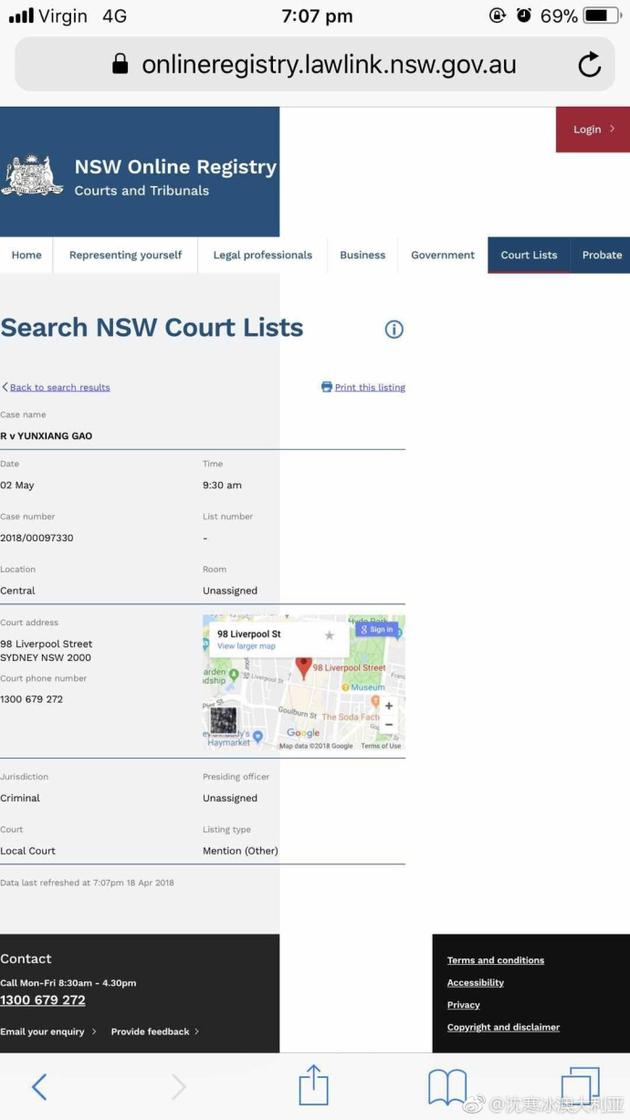Open Representing yourself tab
Viewport: 630px width, 1120px height.
(126, 255)
